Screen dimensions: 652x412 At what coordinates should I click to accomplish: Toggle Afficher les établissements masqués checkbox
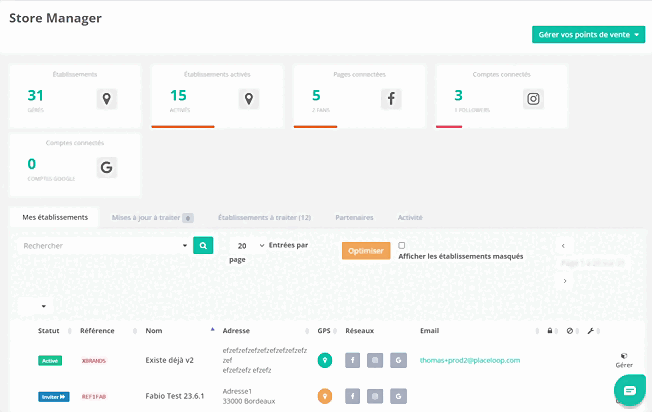[402, 245]
